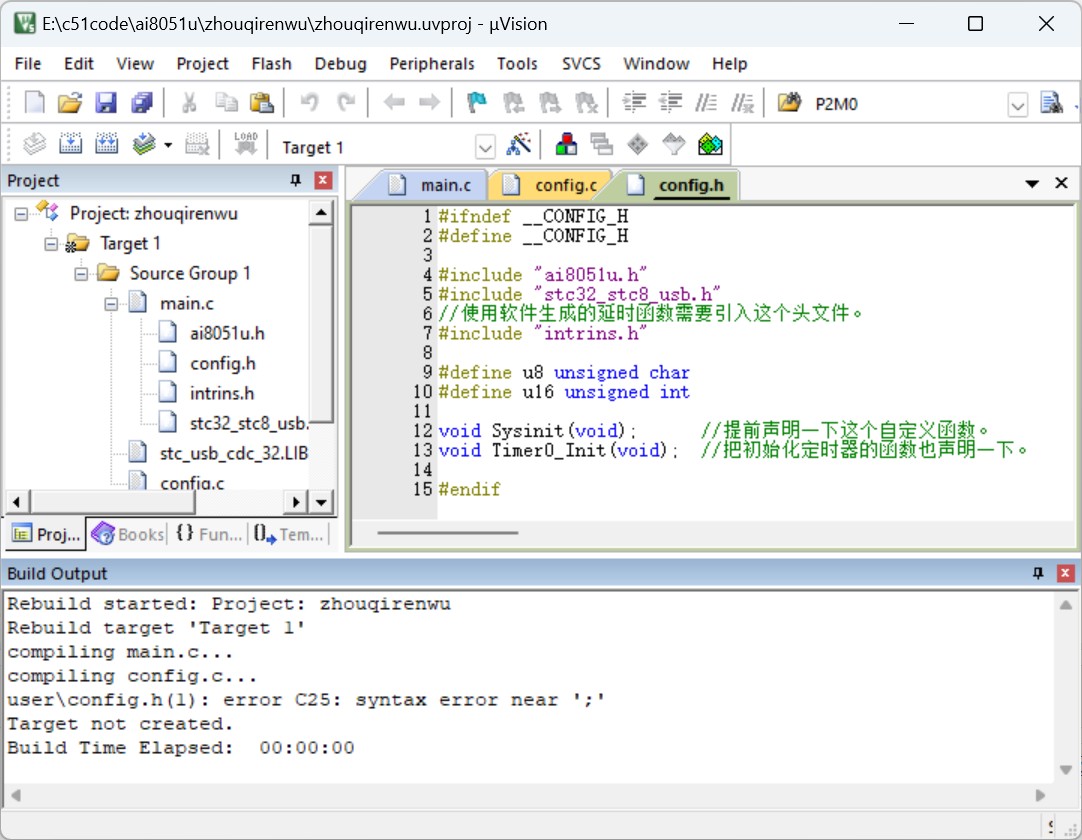Click the syntax error C25 output line

[306, 700]
